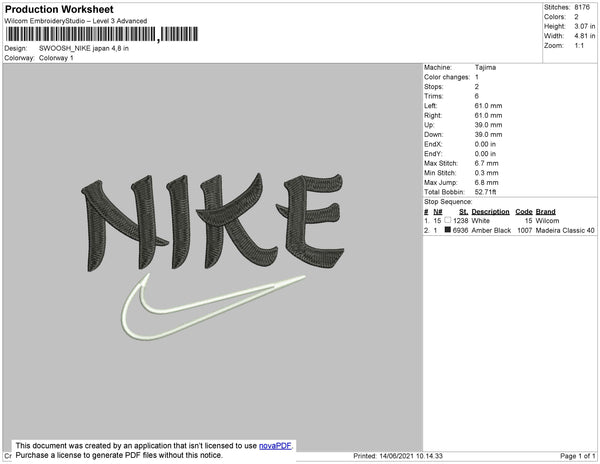
Task: Select thread code 1007
Action: [x=525, y=230]
